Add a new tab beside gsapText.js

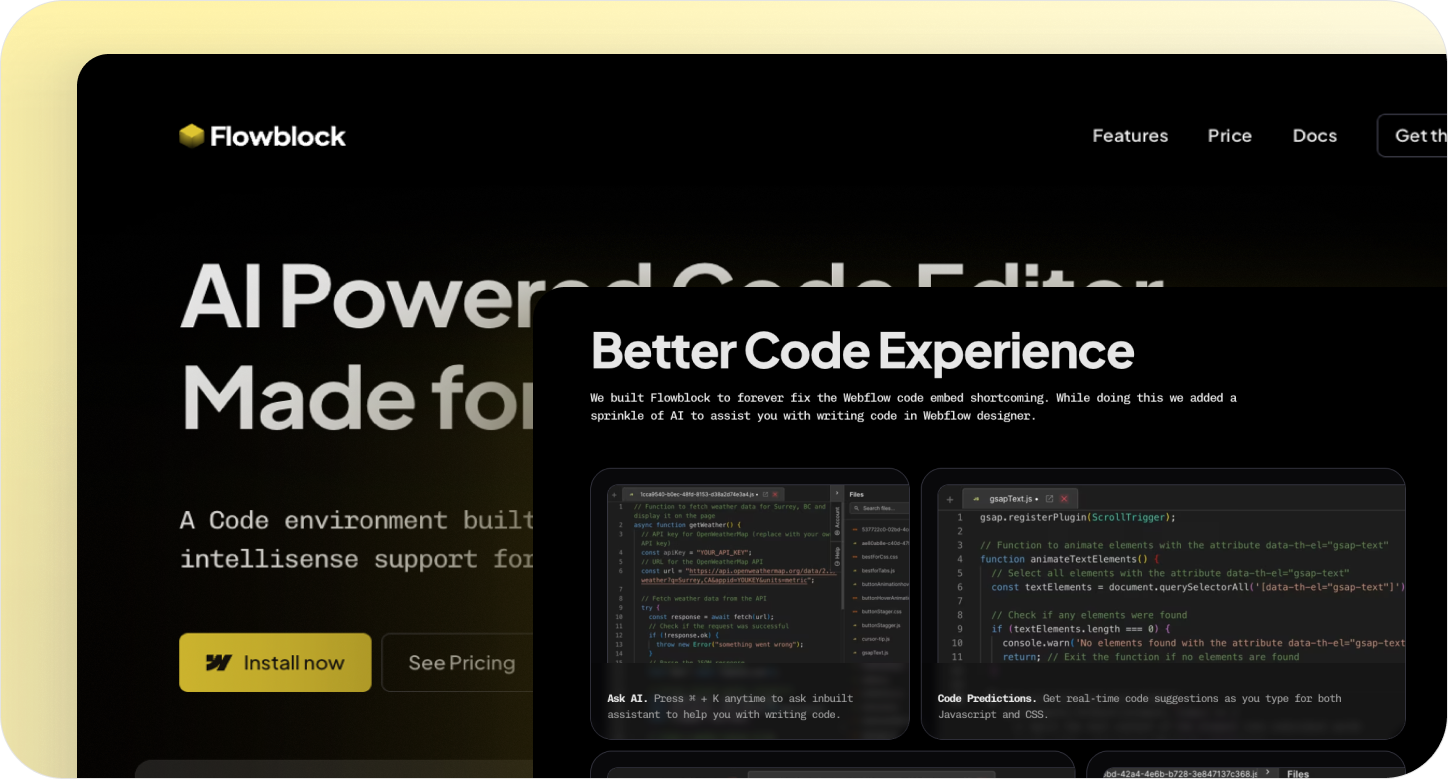(x=950, y=498)
